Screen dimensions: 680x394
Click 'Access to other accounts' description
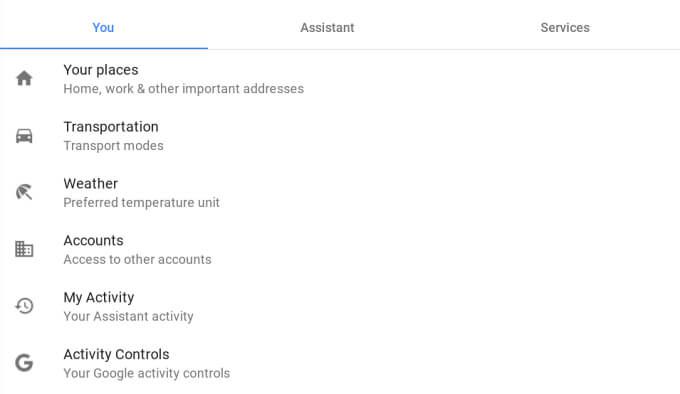tap(137, 259)
